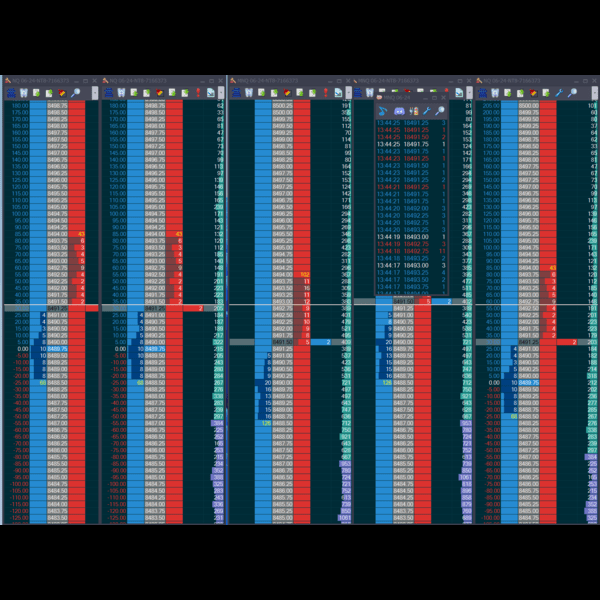Click the tooth-shaped icon in the first MNQ window toolbar
The width and height of the screenshot is (600, 600).
[x=249, y=93]
